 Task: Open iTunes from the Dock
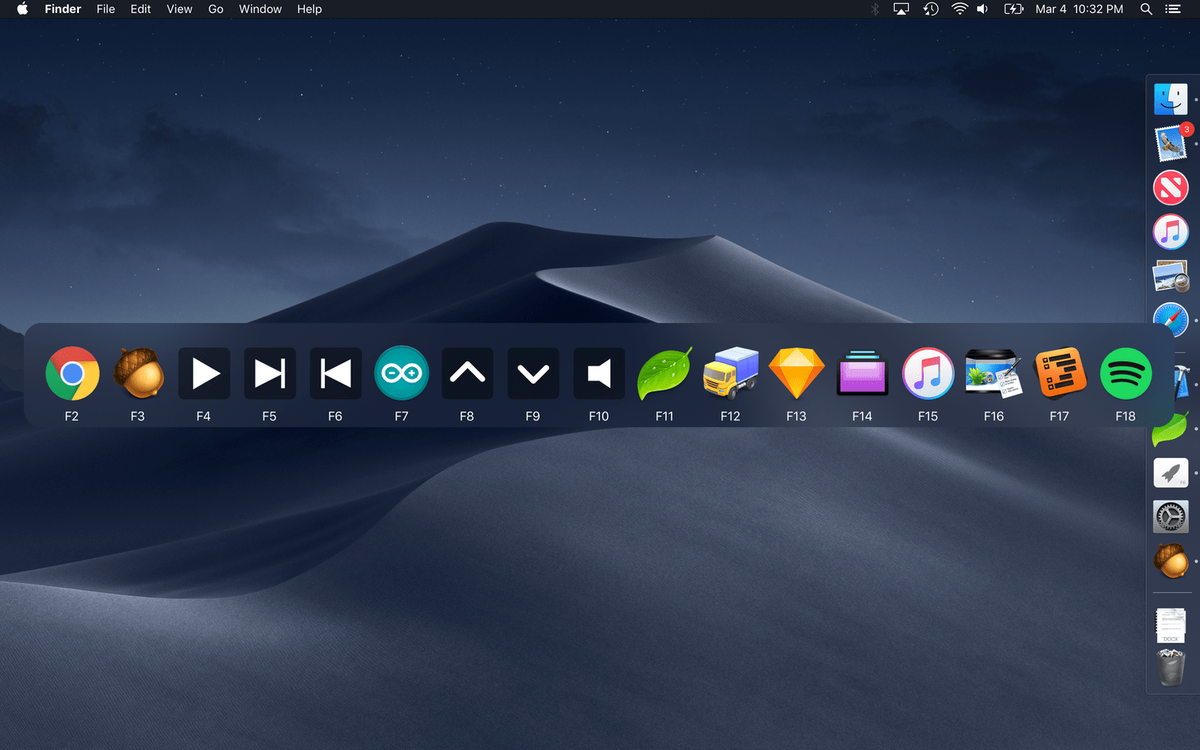(1171, 232)
